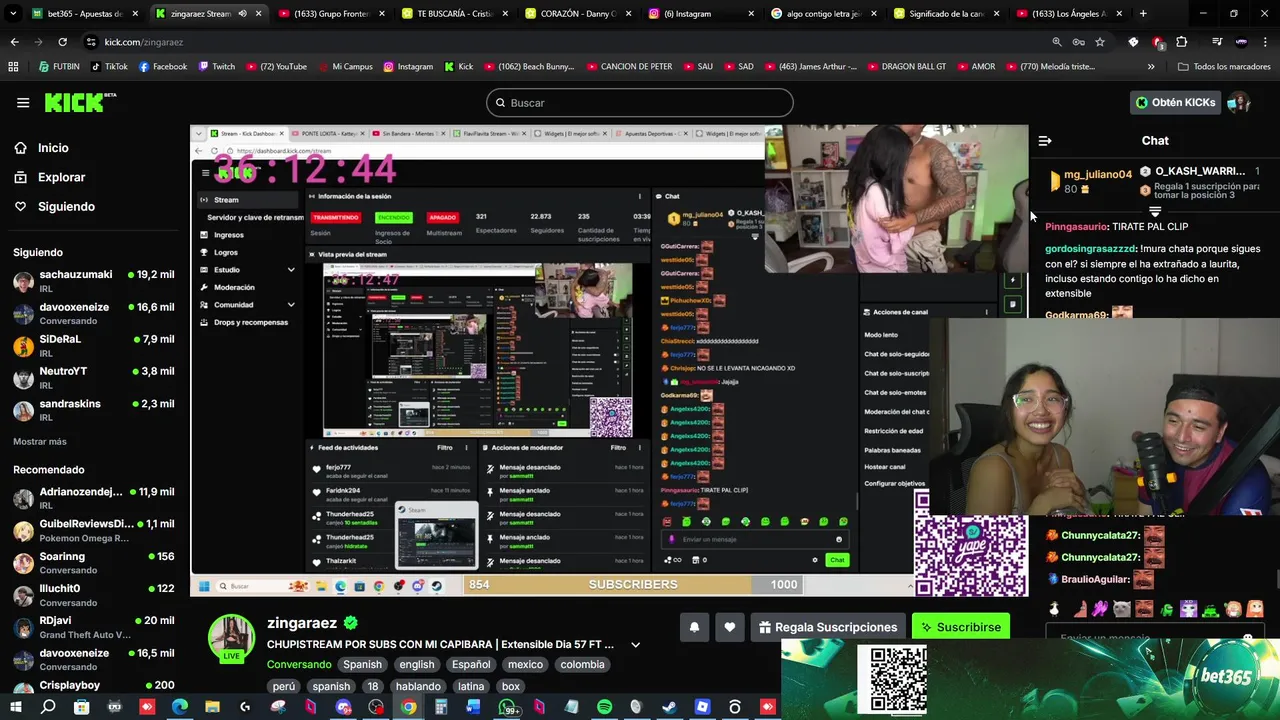This screenshot has height=720, width=1280.
Task: Mute the zingaraez tab audio icon
Action: click(x=242, y=14)
